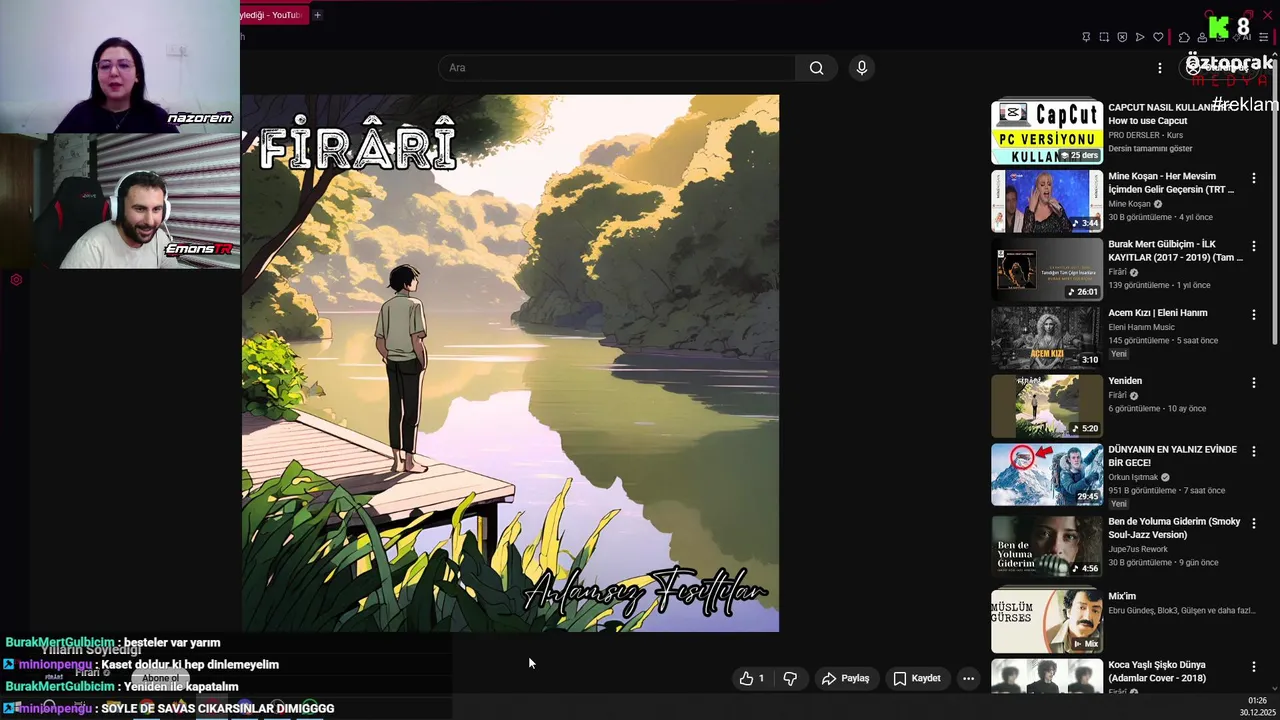
Task: Select the YouTube browser tab
Action: tap(272, 15)
